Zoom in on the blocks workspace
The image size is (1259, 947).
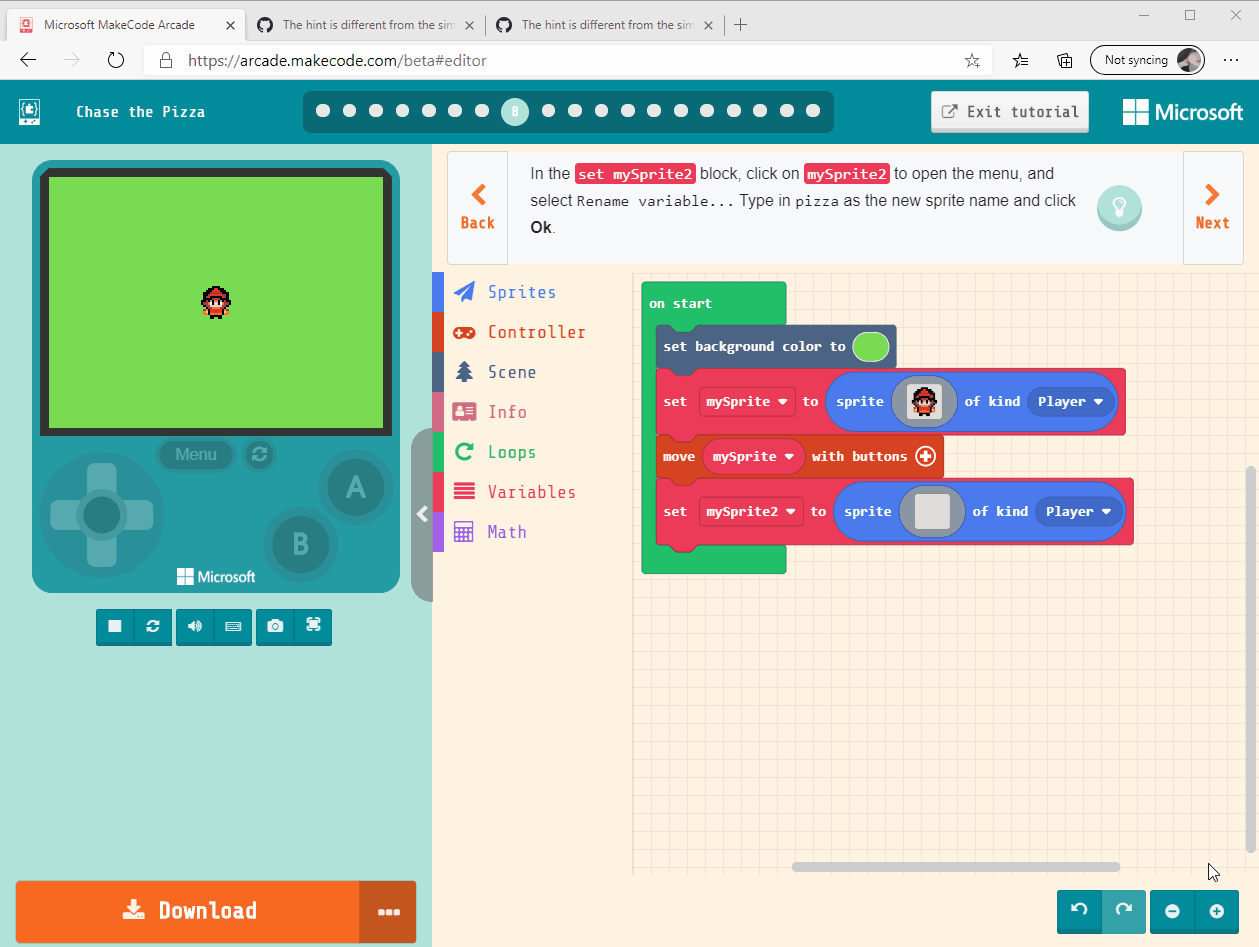tap(1217, 911)
